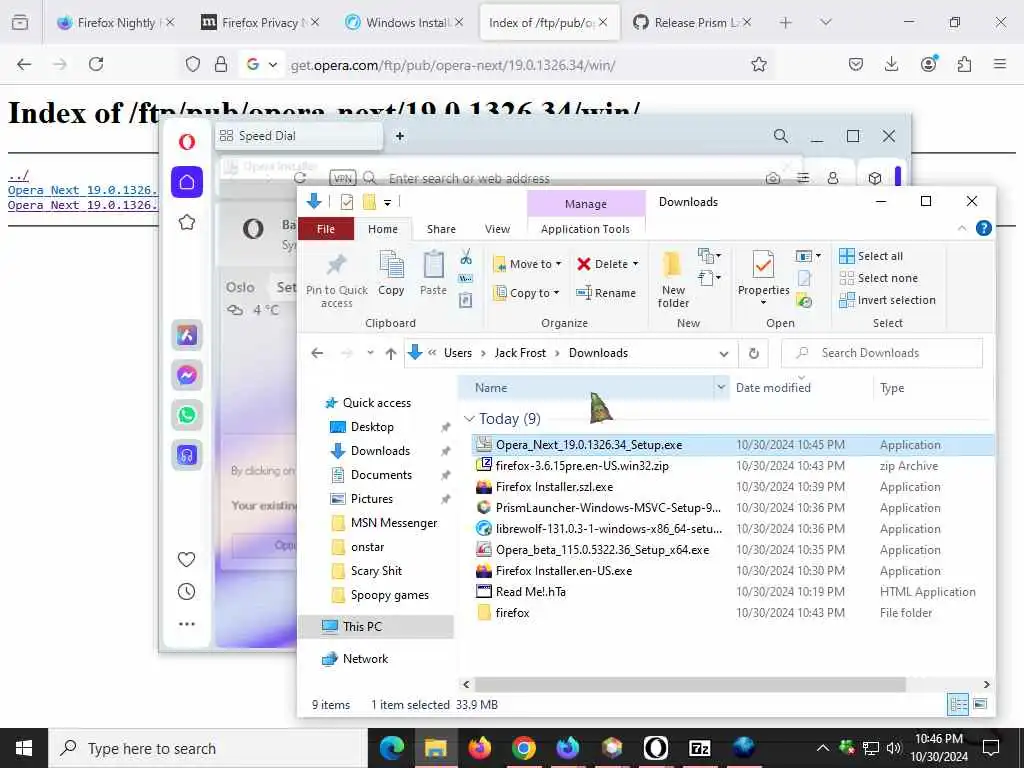The width and height of the screenshot is (1024, 768).
Task: Click Select all in ribbon
Action: pyautogui.click(x=871, y=256)
